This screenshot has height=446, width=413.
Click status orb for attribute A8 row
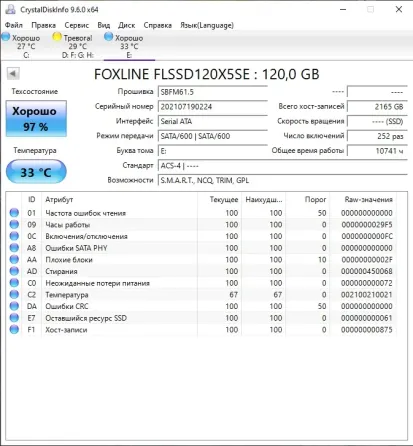(x=14, y=248)
